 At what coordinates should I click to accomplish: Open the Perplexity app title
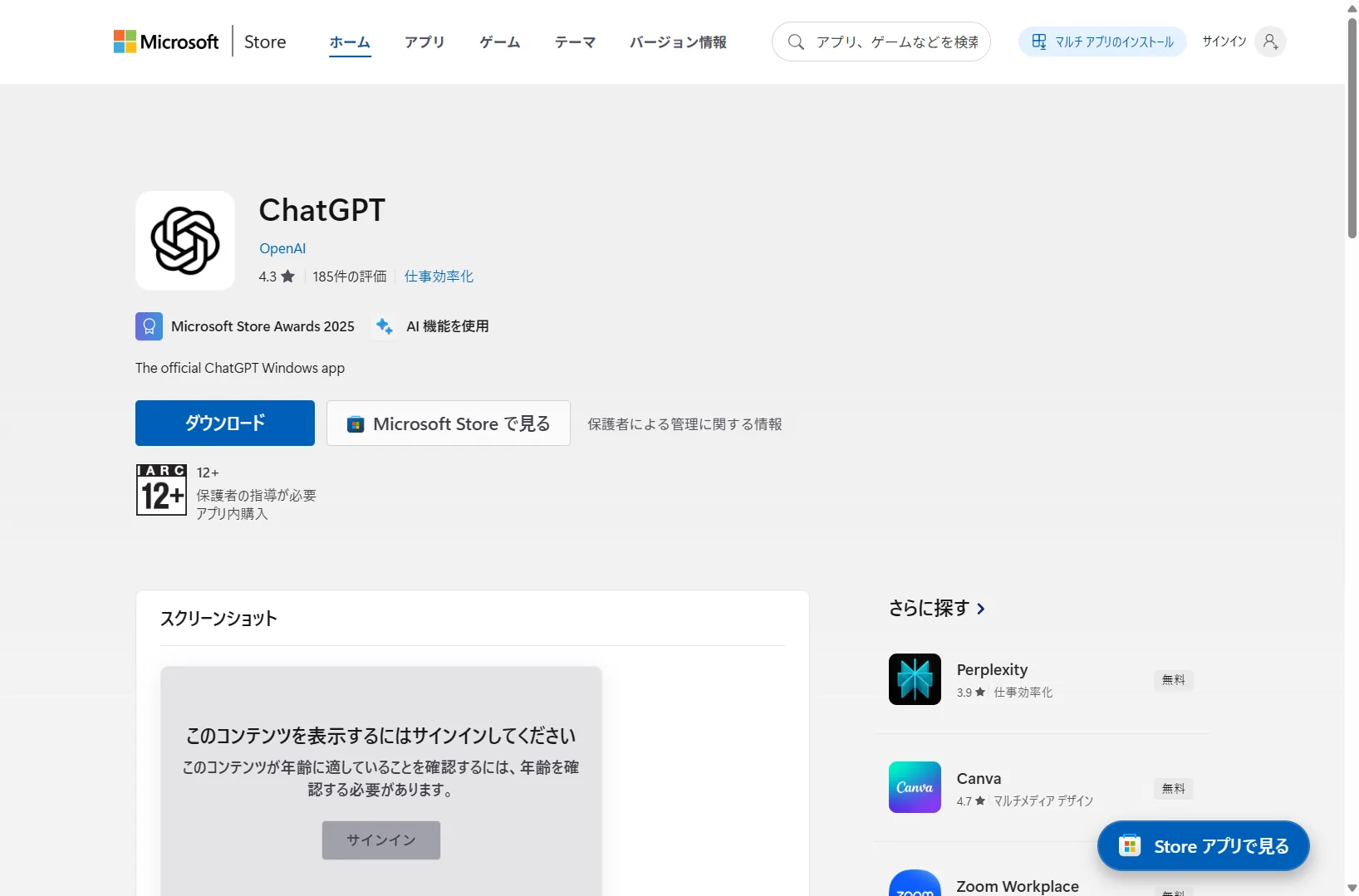tap(992, 669)
